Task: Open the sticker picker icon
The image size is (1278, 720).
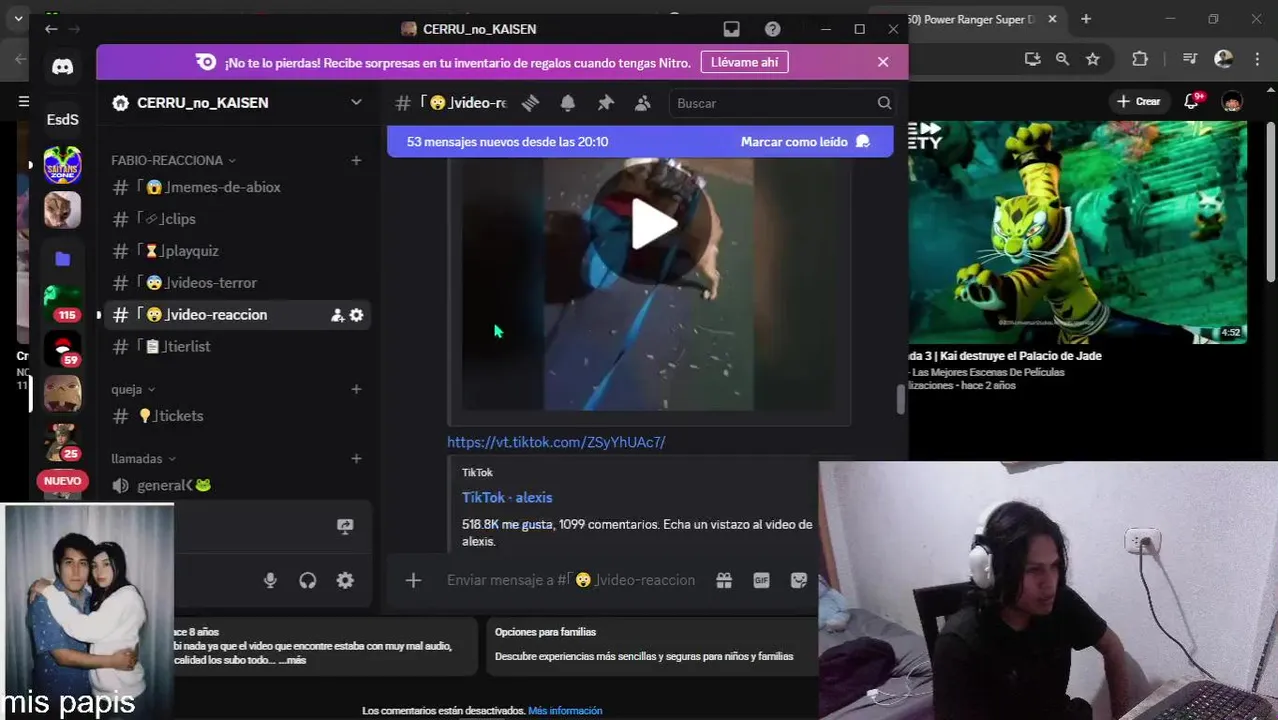Action: pyautogui.click(x=798, y=580)
